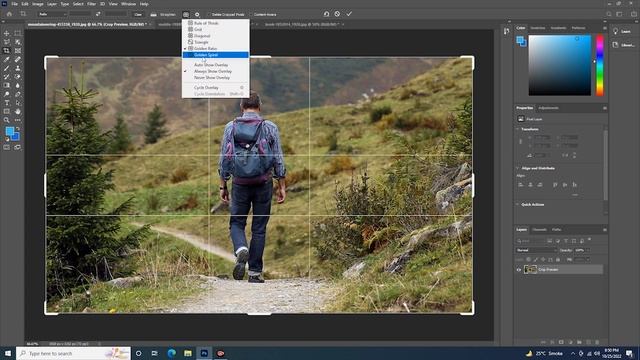Select the Lasso tool

coord(7,42)
